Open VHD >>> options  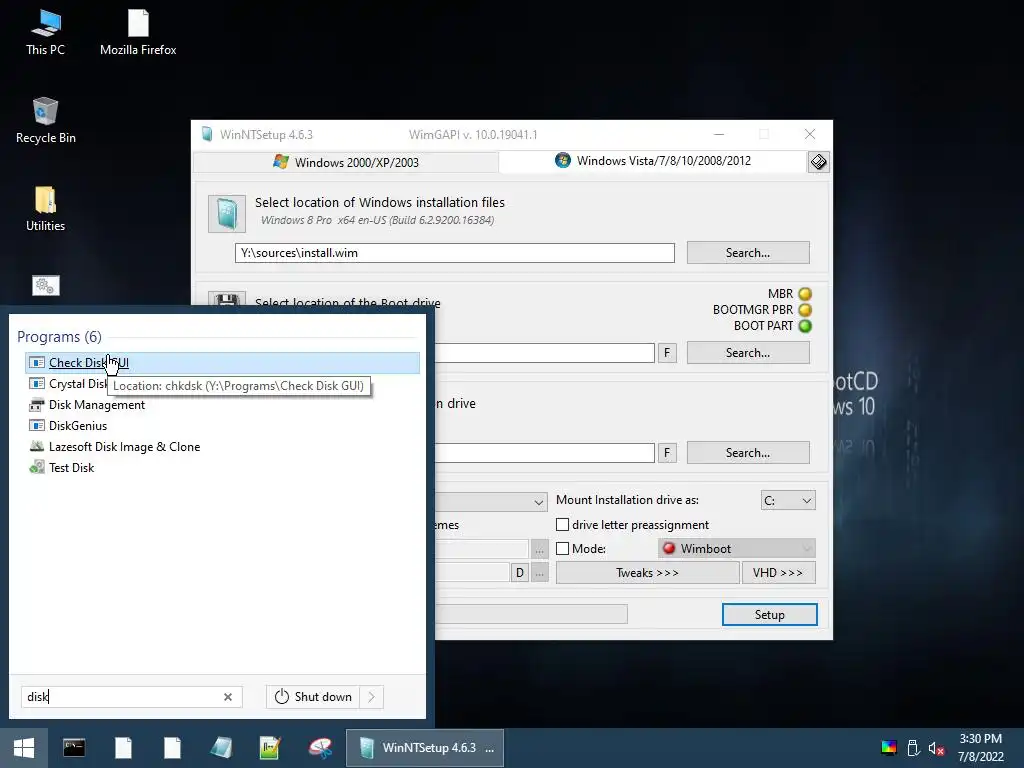click(x=778, y=573)
